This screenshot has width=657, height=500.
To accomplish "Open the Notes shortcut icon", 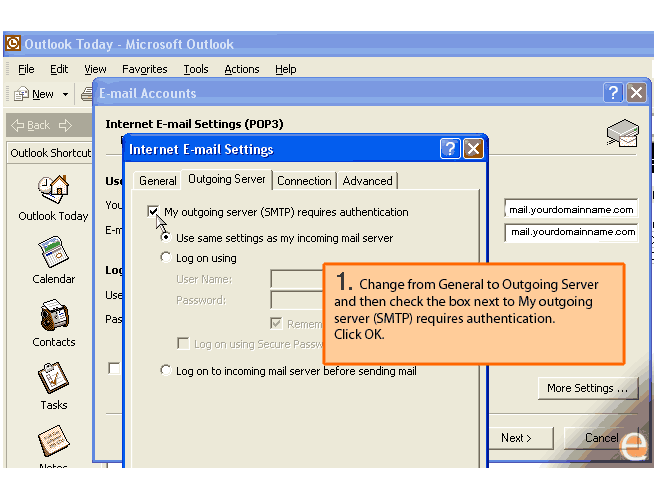I will (53, 441).
